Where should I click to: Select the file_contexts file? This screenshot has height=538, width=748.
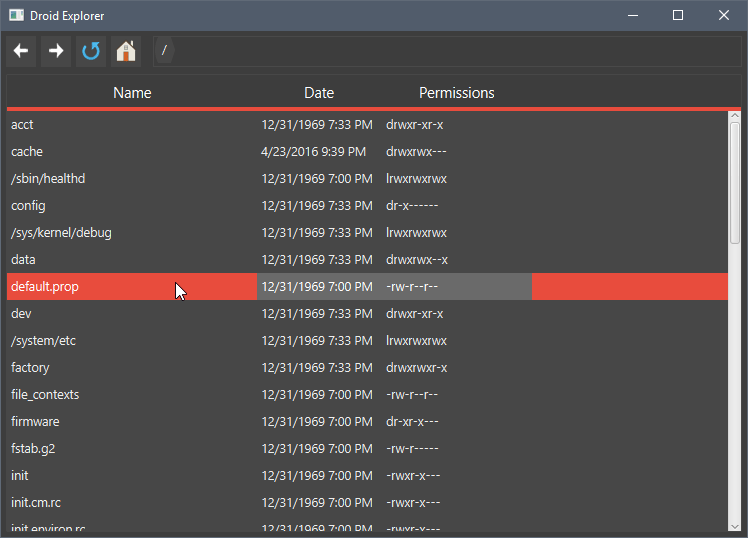click(367, 395)
